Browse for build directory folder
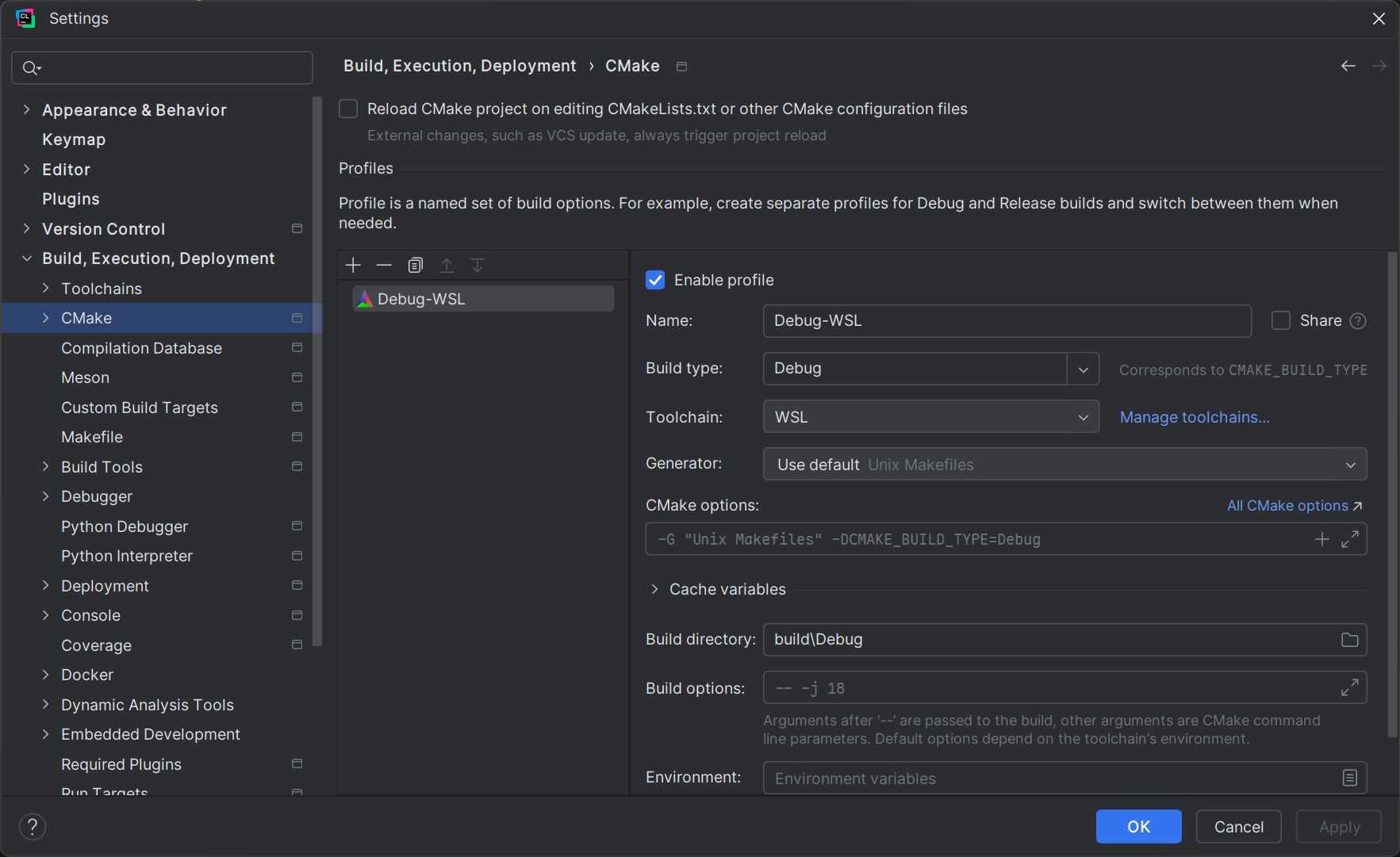This screenshot has width=1400, height=857. click(1350, 640)
